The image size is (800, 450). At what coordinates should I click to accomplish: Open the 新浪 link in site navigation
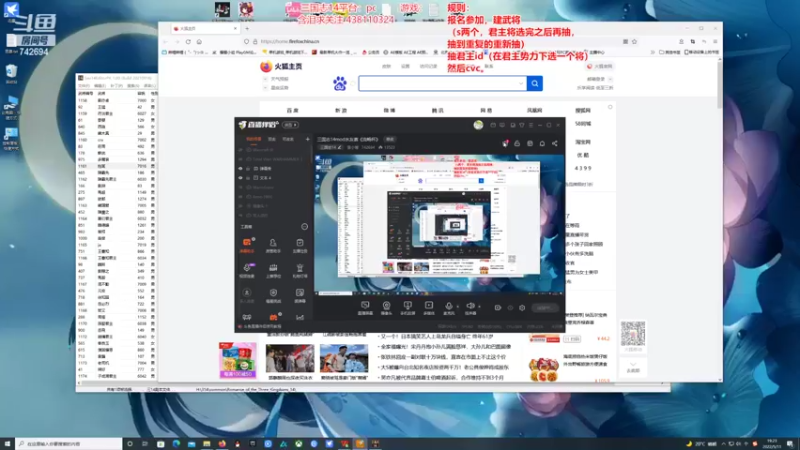(341, 110)
